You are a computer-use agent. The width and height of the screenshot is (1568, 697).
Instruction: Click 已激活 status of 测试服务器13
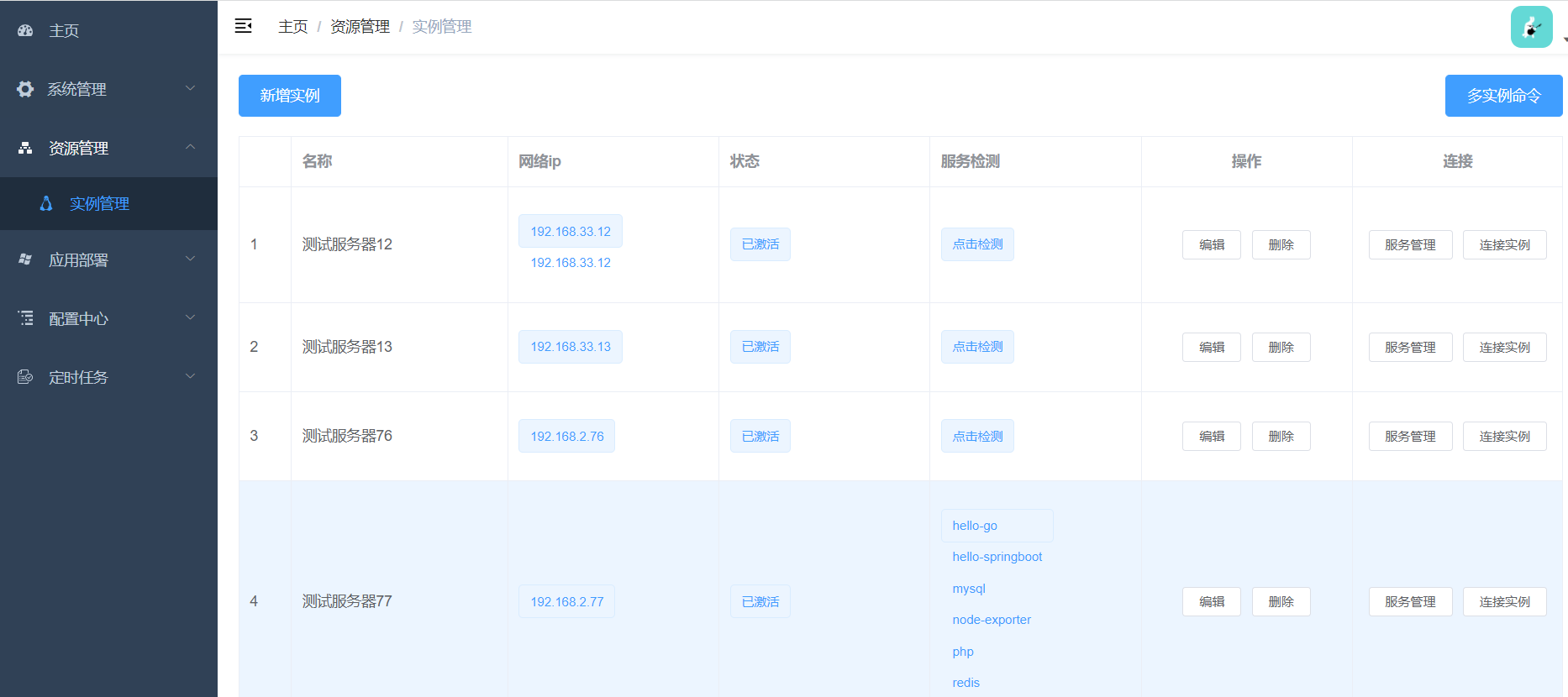coord(760,347)
